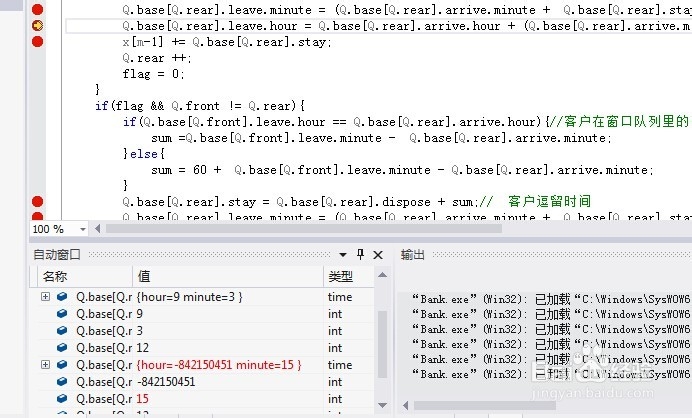692x418 pixels.
Task: Click the 自动窗口 panel title
Action: coord(57,255)
